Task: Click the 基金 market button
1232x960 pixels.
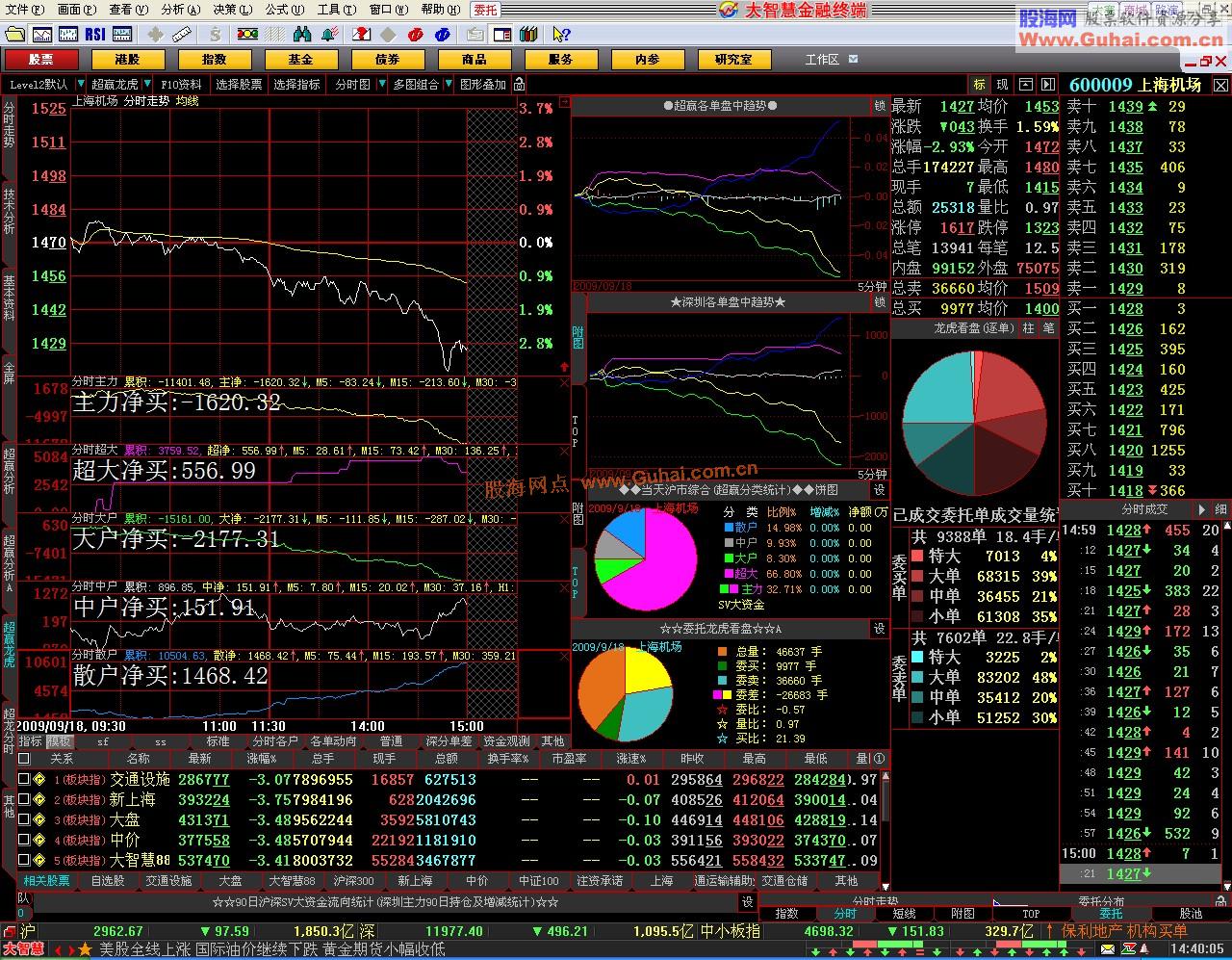Action: click(x=300, y=60)
